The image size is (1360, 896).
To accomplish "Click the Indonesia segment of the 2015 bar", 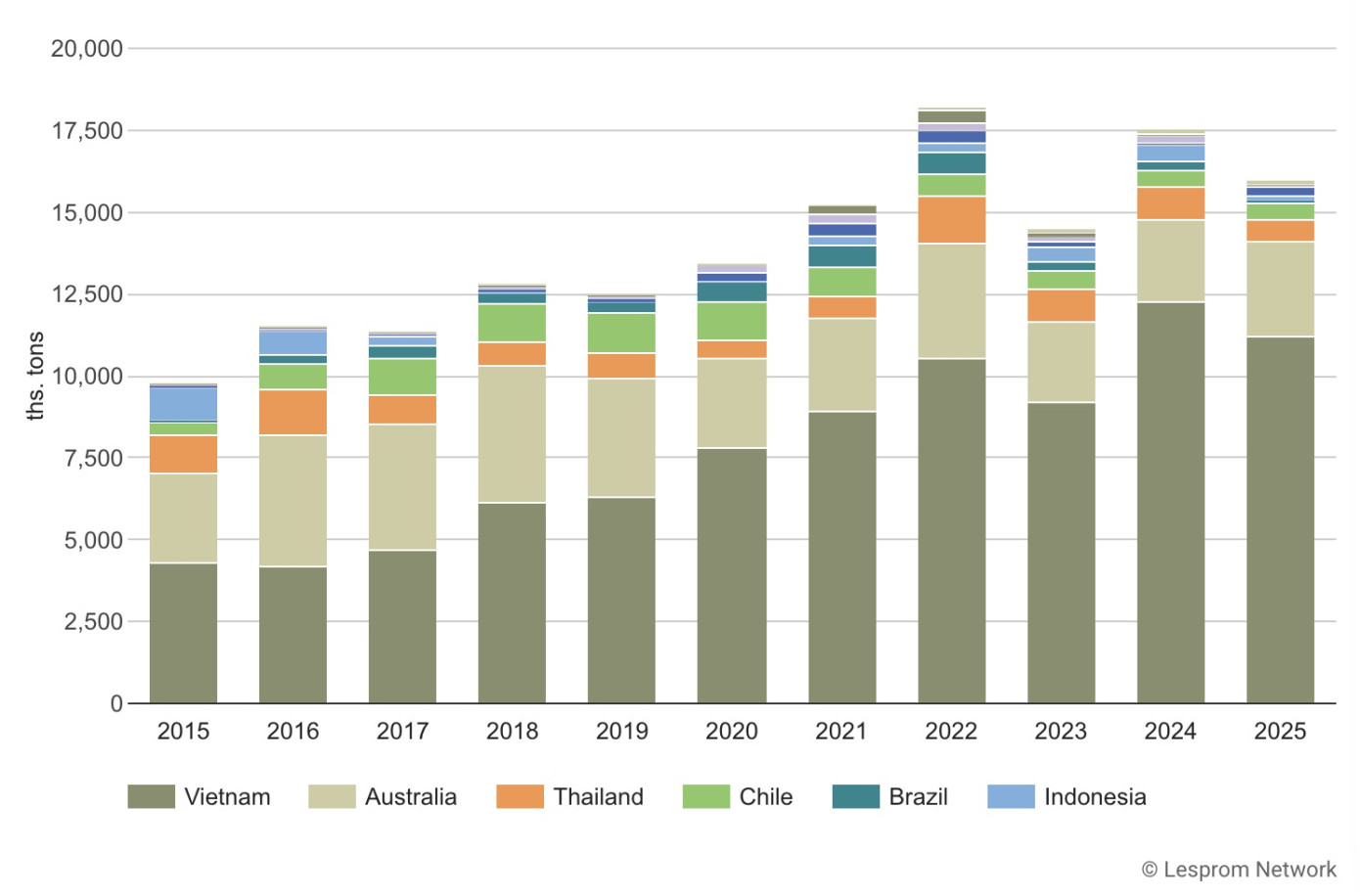I will click(183, 404).
